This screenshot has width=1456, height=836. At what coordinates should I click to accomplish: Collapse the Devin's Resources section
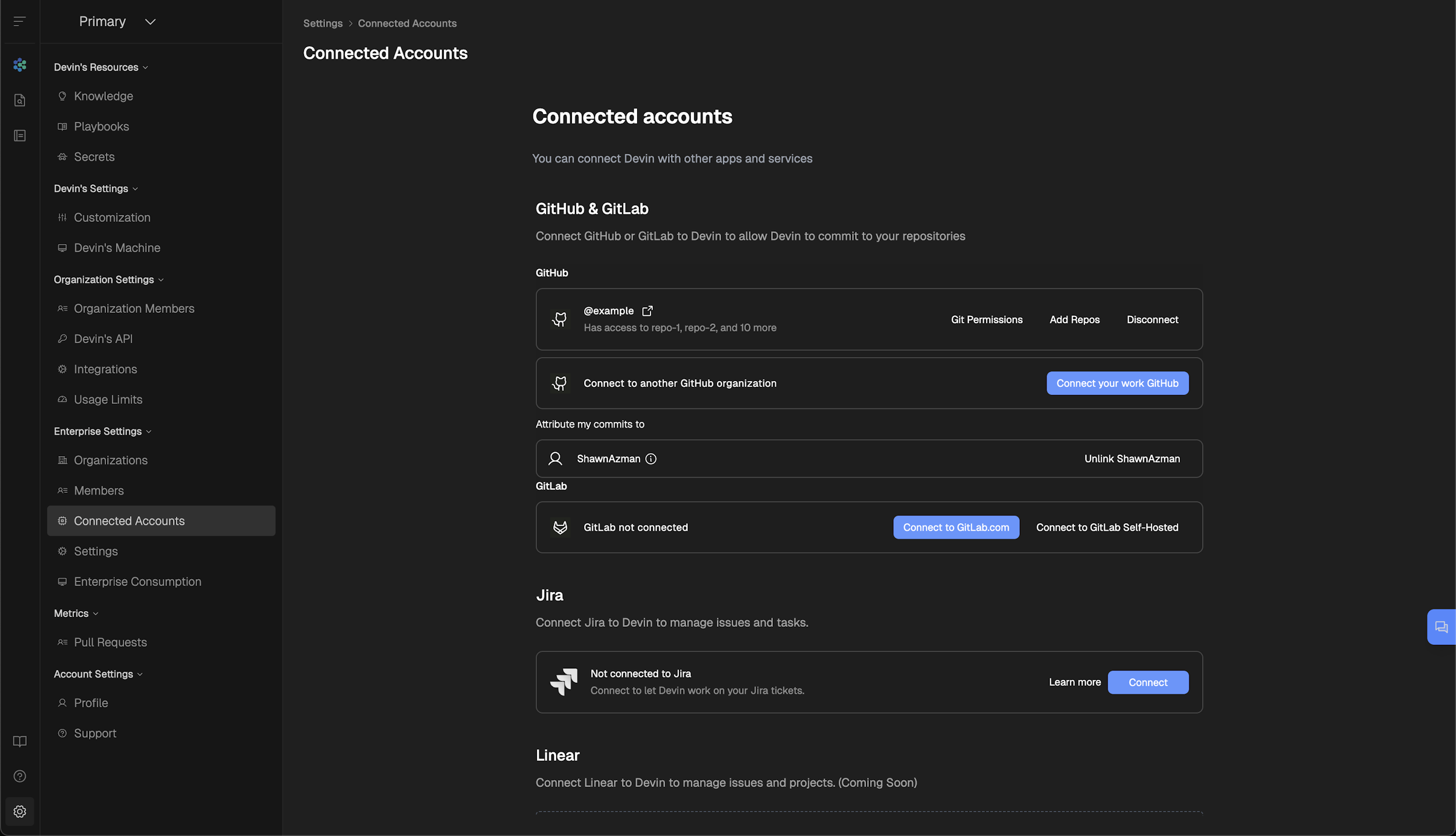pos(146,67)
